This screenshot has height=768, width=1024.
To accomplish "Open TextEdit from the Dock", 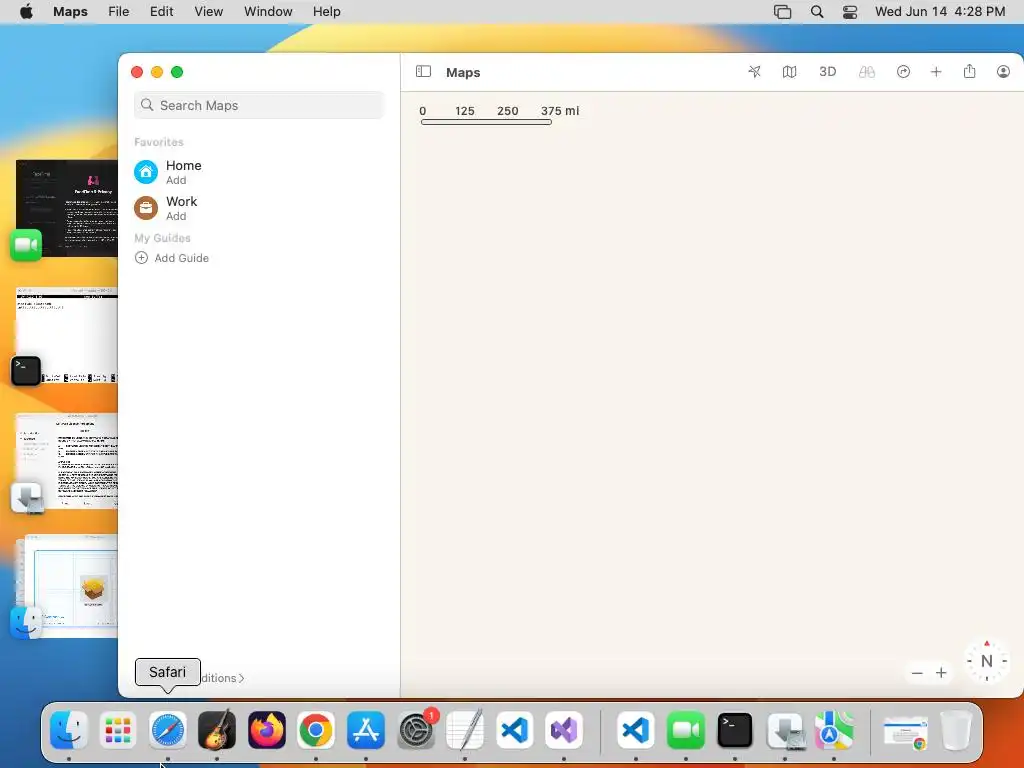I will [465, 730].
